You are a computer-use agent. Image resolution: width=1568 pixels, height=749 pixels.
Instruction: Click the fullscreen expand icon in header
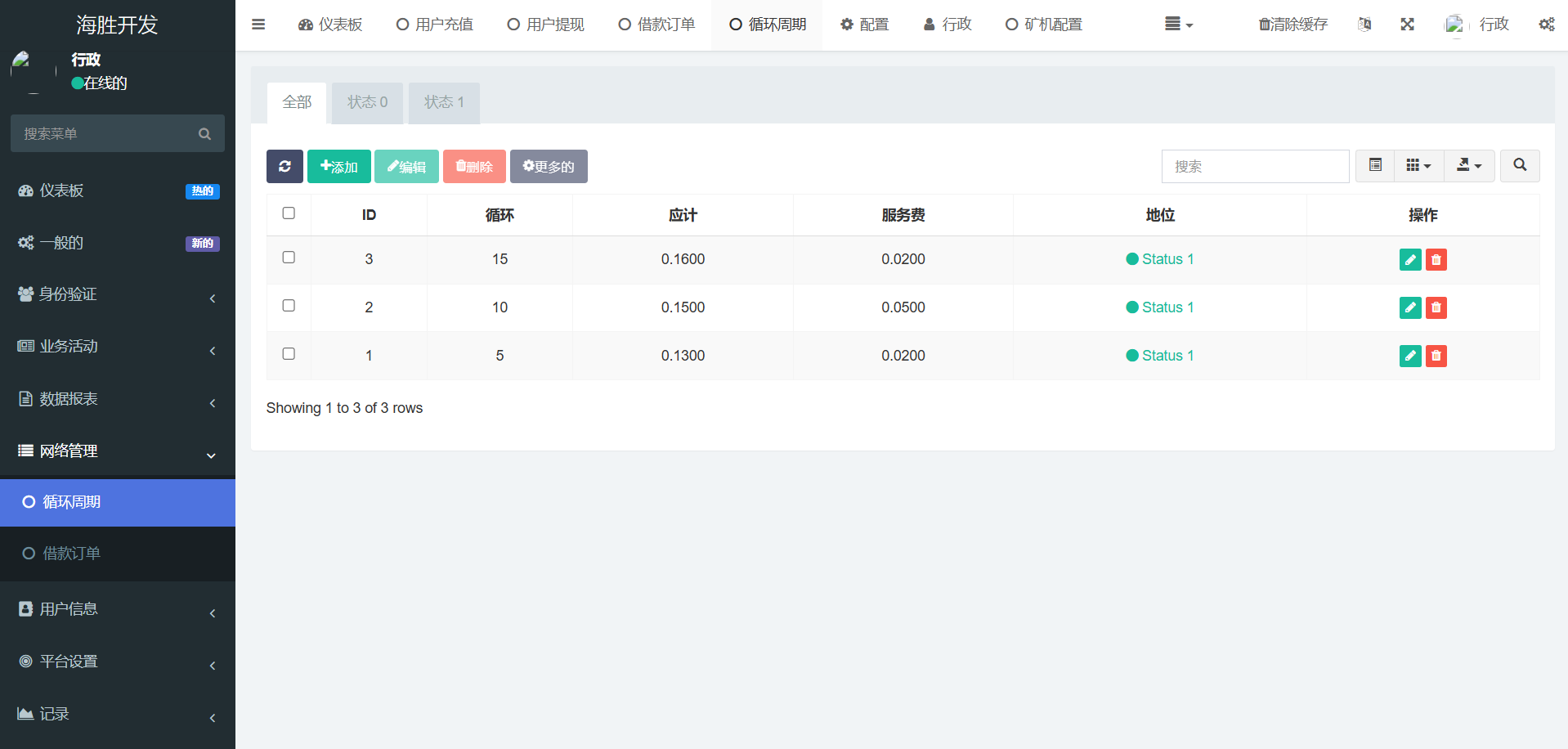point(1407,25)
